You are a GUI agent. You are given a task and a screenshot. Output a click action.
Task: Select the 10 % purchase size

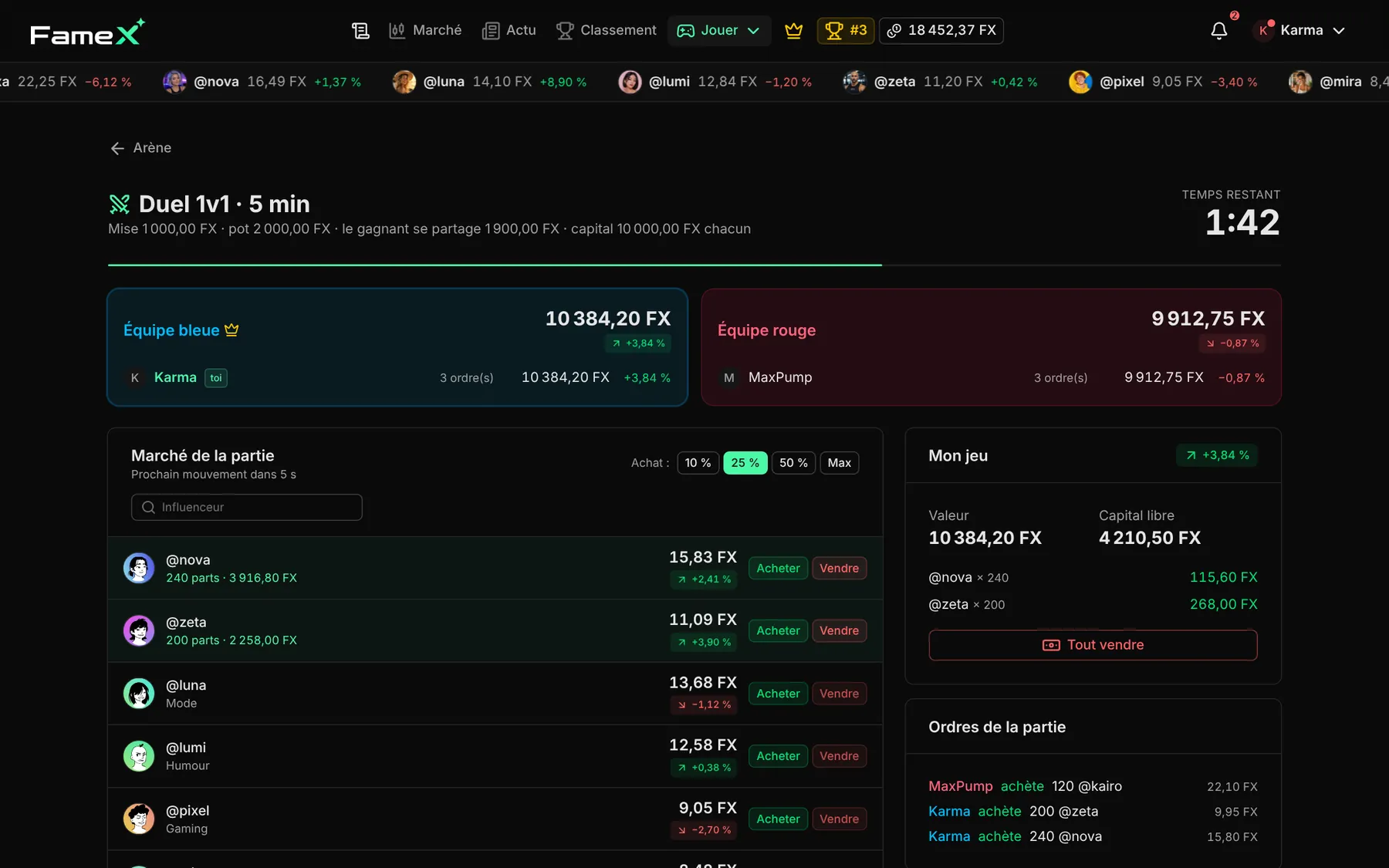coord(698,463)
